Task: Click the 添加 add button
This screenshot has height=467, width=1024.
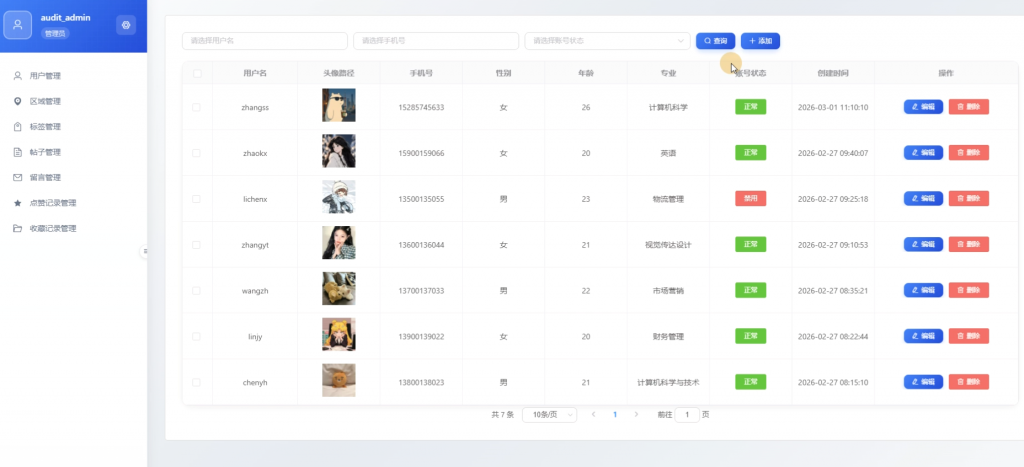Action: coord(760,40)
